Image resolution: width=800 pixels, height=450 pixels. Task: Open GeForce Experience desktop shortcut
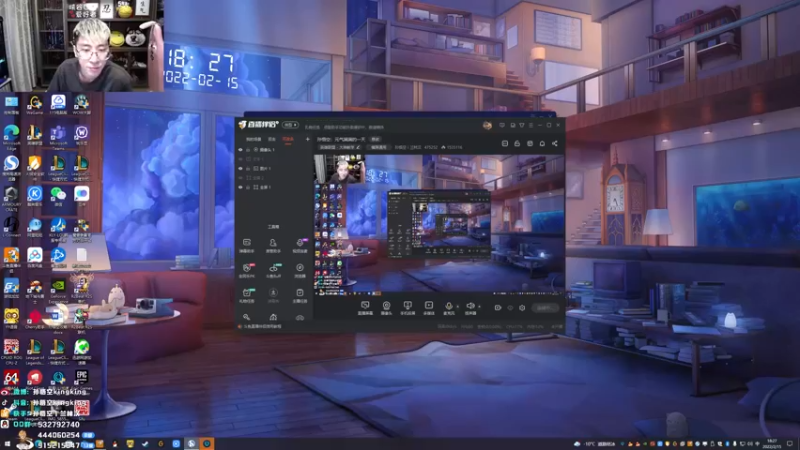(58, 292)
